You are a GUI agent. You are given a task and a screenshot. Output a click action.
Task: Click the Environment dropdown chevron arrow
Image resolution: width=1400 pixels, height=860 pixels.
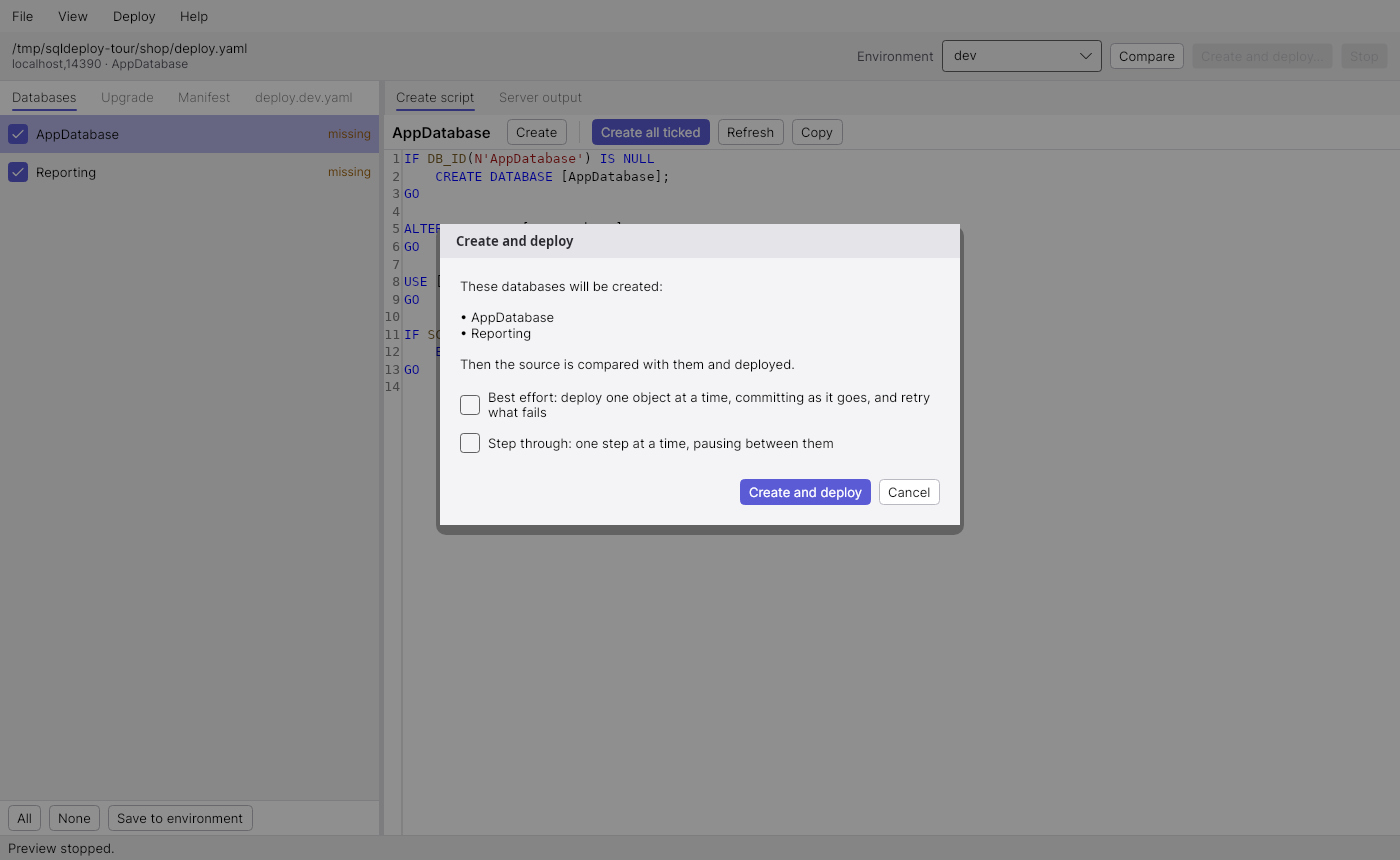coord(1086,56)
